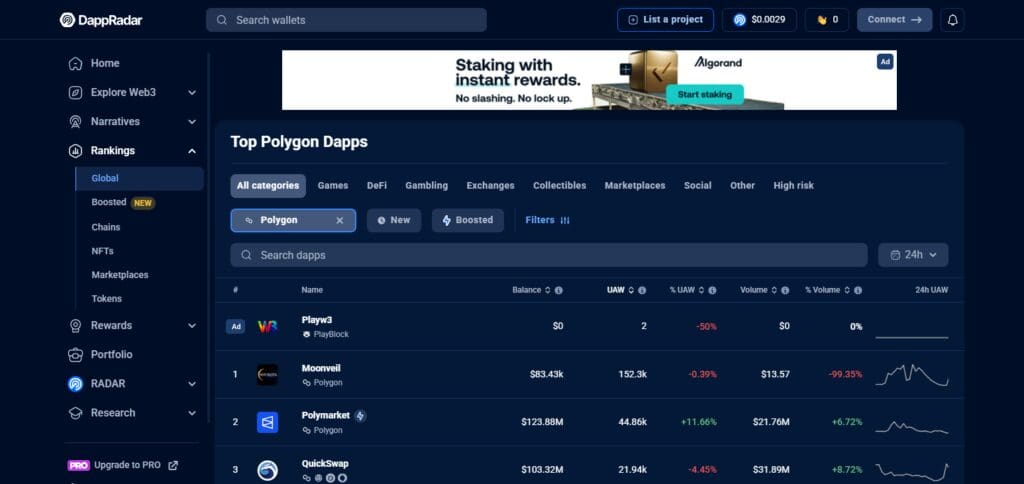Image resolution: width=1024 pixels, height=484 pixels.
Task: Click the Research graduation cap icon
Action: [x=75, y=413]
